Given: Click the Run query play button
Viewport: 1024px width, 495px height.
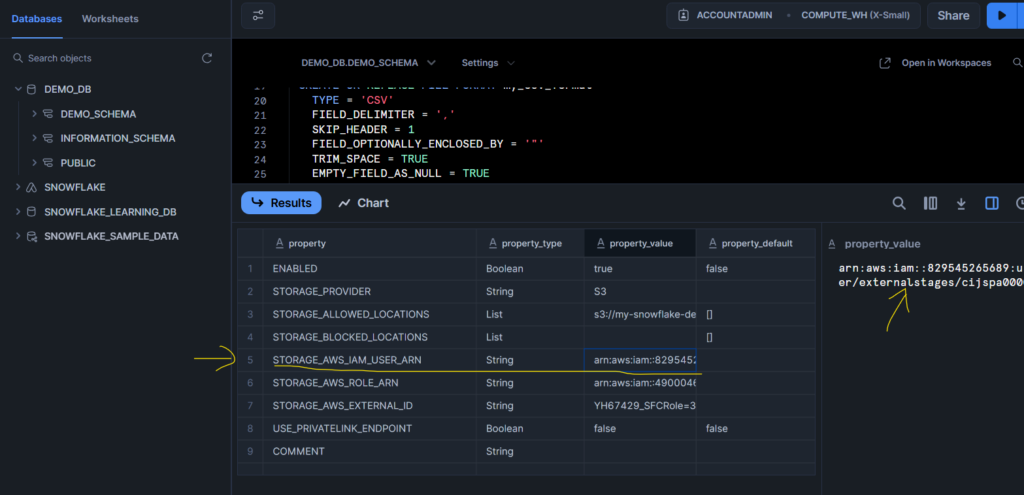Looking at the screenshot, I should click(x=1002, y=16).
